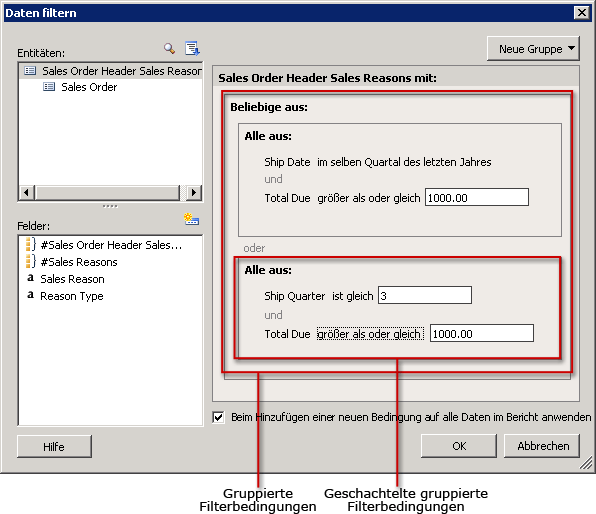Click the 'oder' operator between groups
The height and width of the screenshot is (514, 596).
click(x=254, y=248)
